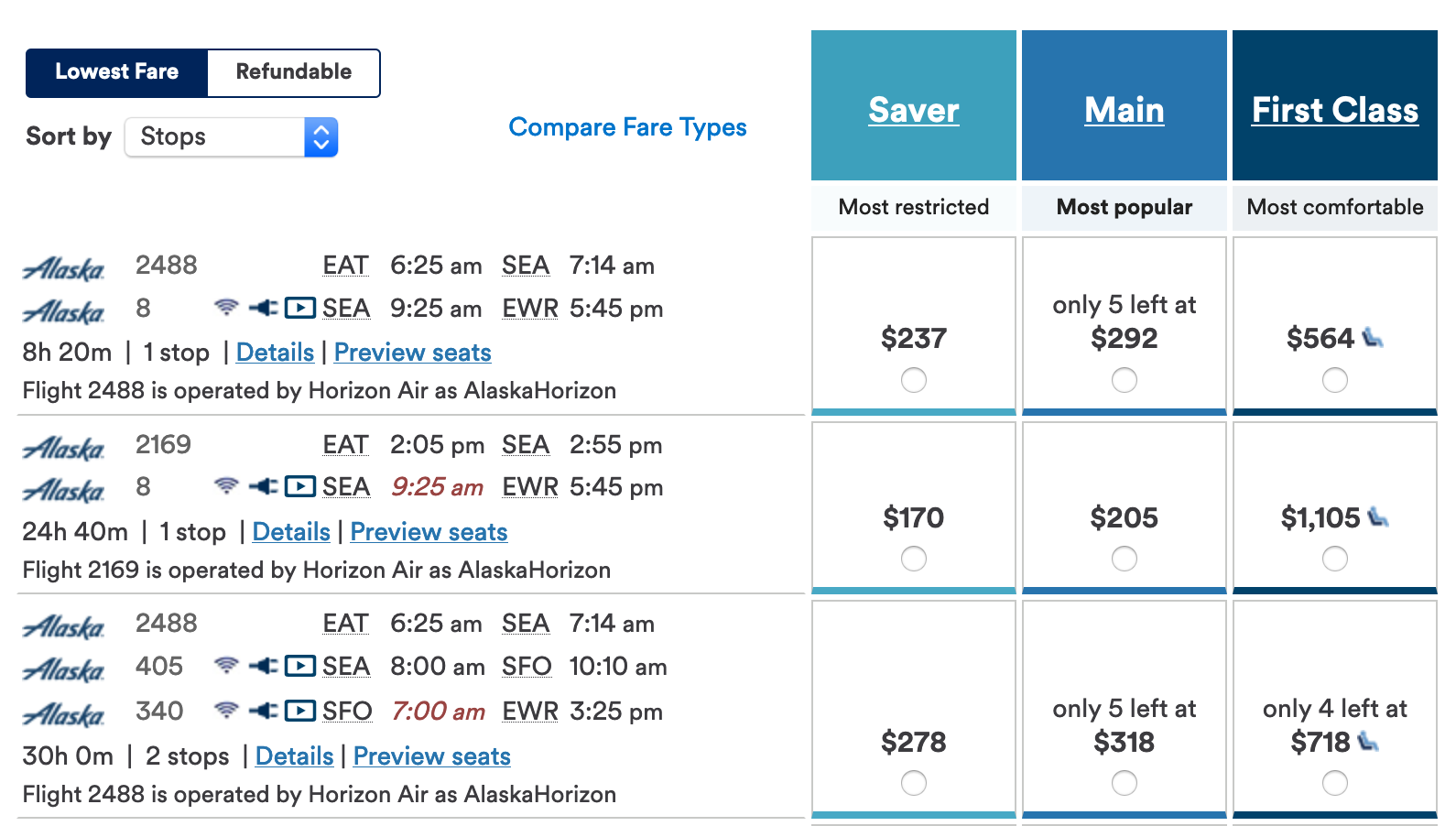This screenshot has width=1456, height=826.
Task: Open the Compare Fare Types link
Action: [627, 127]
